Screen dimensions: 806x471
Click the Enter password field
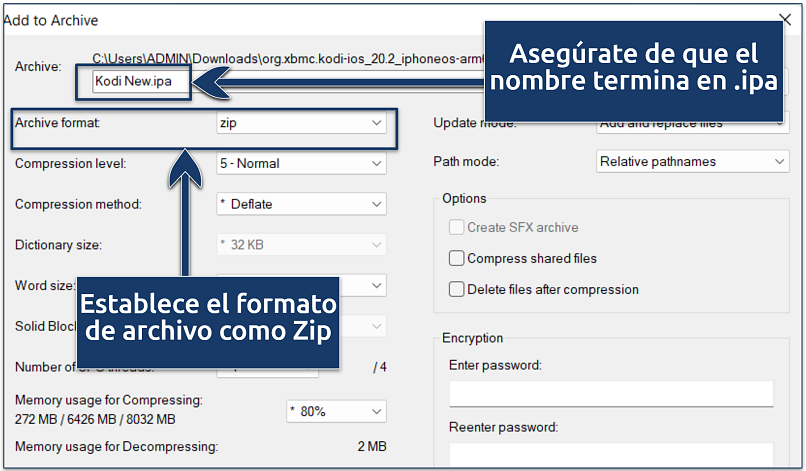tap(611, 394)
